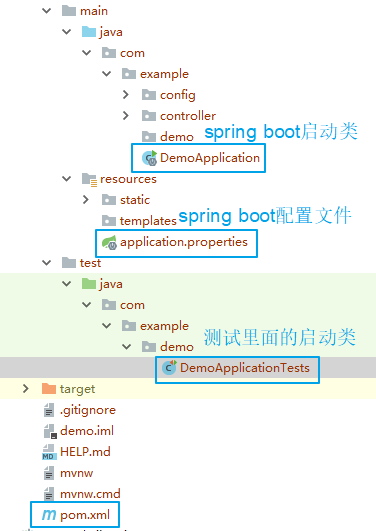
Task: Collapse the main folder
Action: click(x=46, y=11)
